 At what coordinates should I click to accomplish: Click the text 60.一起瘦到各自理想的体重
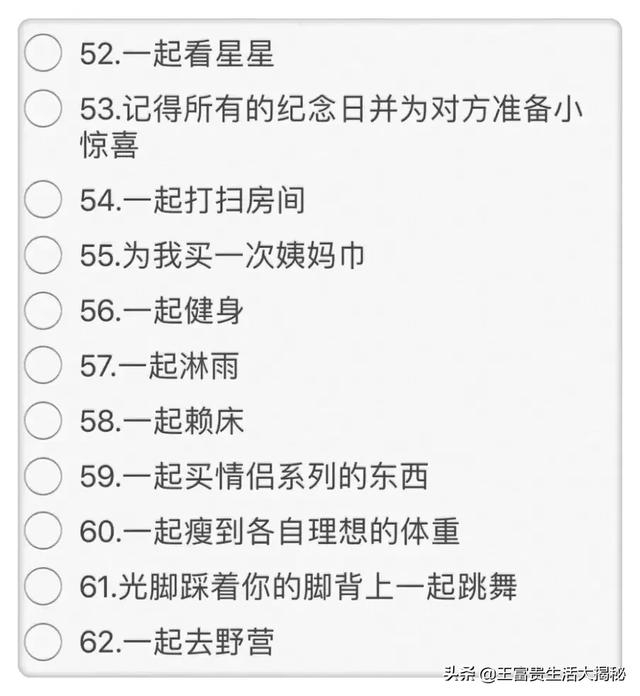point(270,531)
